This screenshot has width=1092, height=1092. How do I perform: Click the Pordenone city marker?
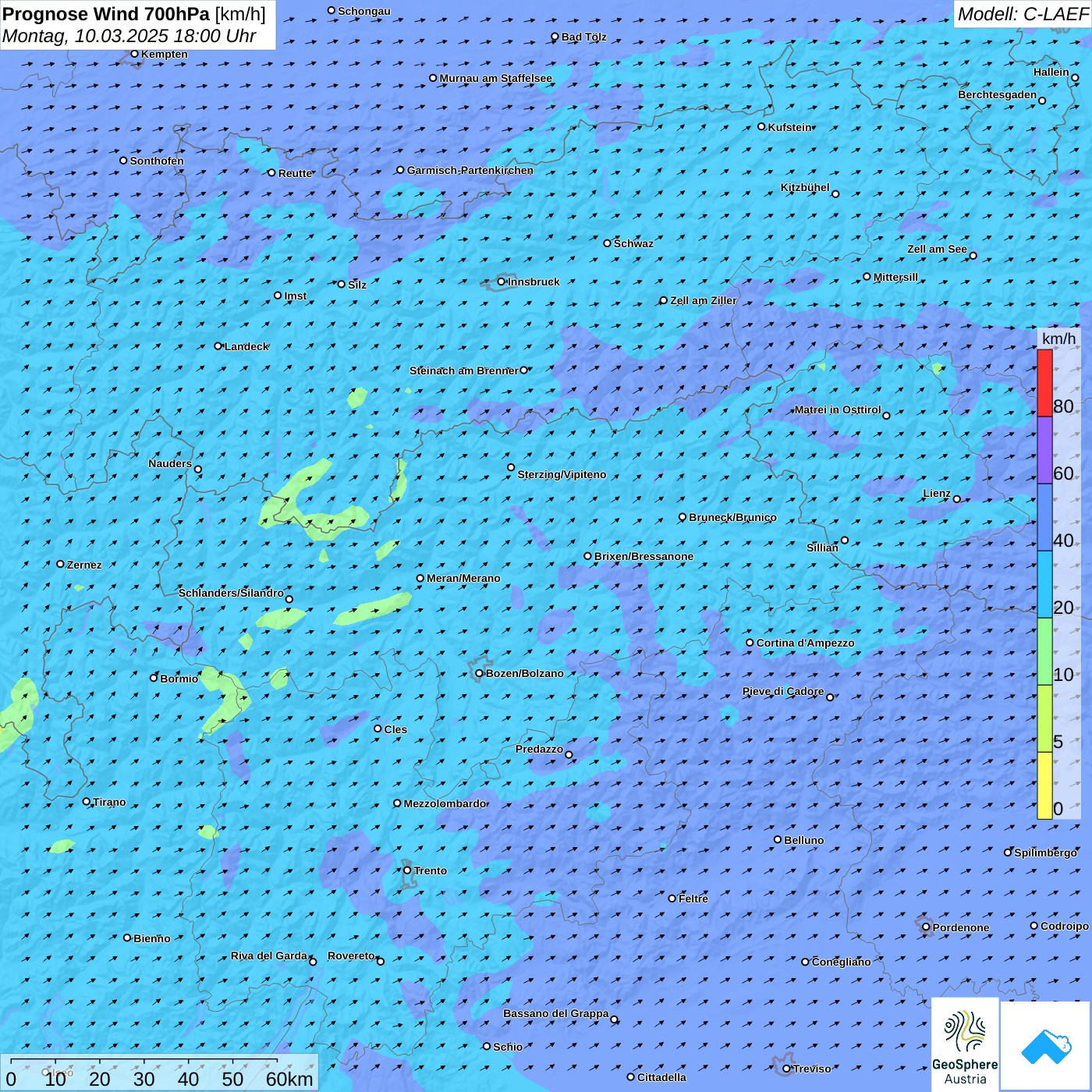pos(926,927)
